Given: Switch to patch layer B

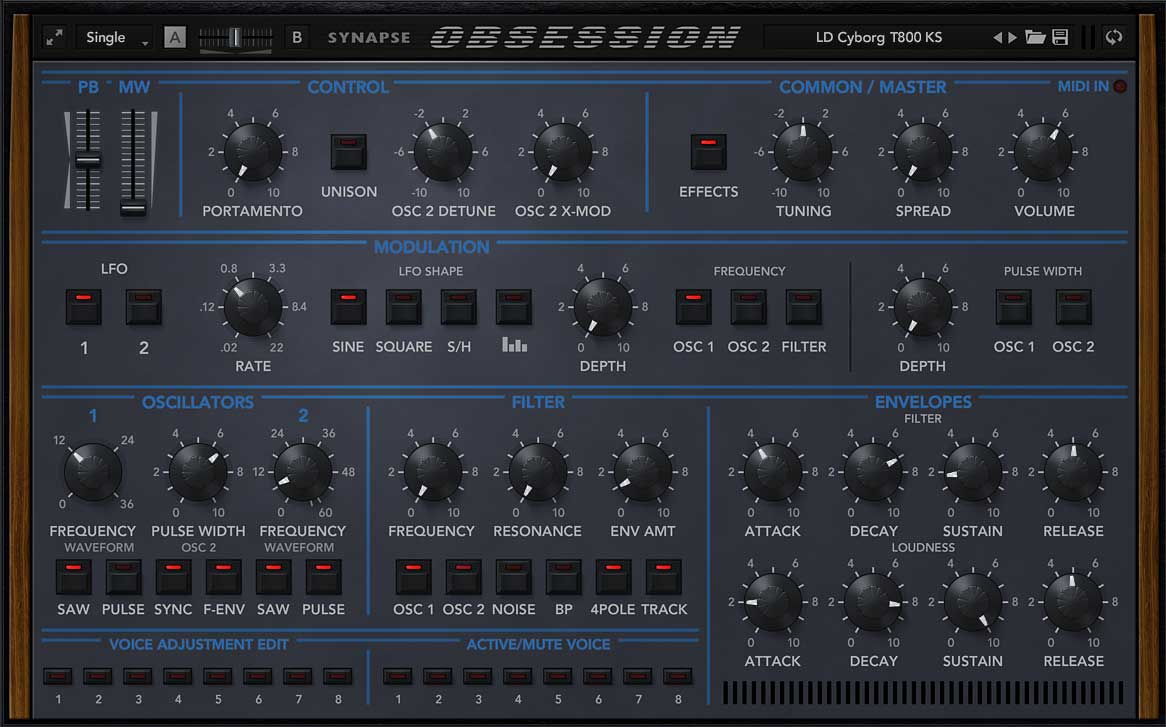Looking at the screenshot, I should coord(296,36).
